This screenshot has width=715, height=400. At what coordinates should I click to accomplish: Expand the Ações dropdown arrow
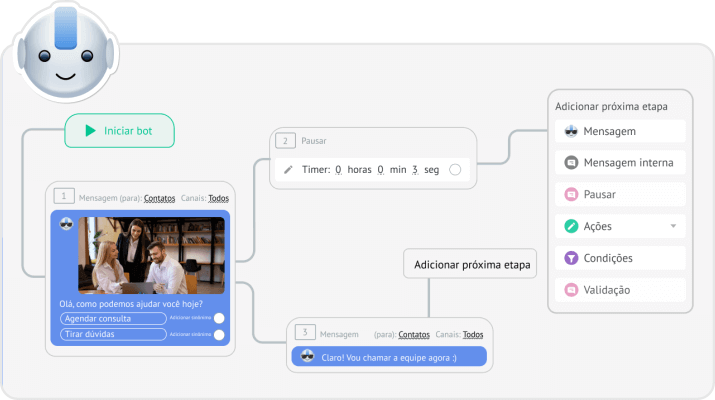pos(673,226)
